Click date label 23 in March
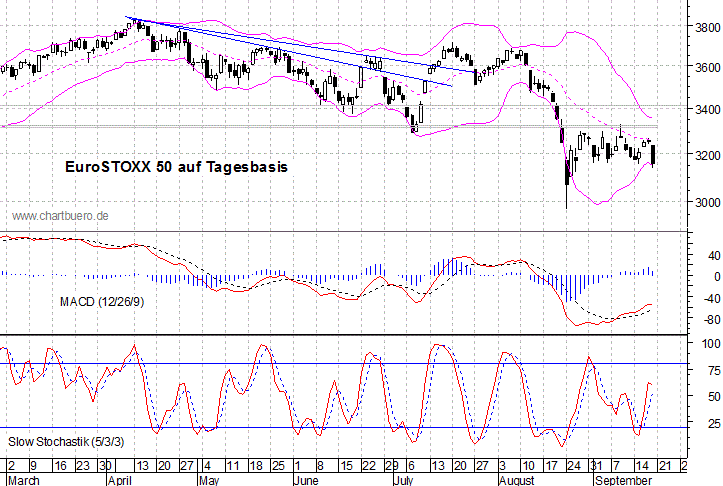The image size is (723, 486). (83, 466)
